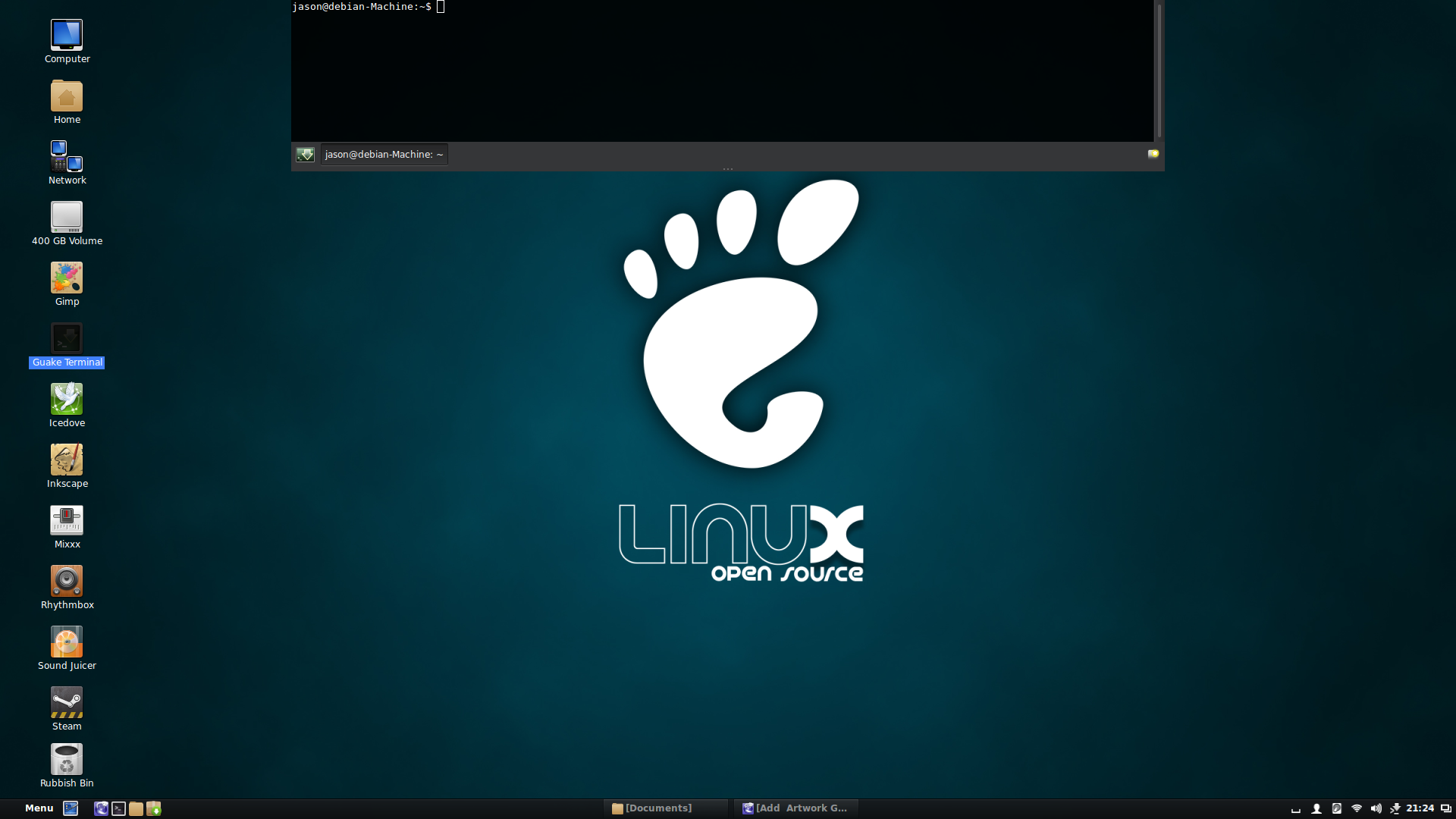
Task: Start Rhythmbox music player
Action: coord(66,581)
